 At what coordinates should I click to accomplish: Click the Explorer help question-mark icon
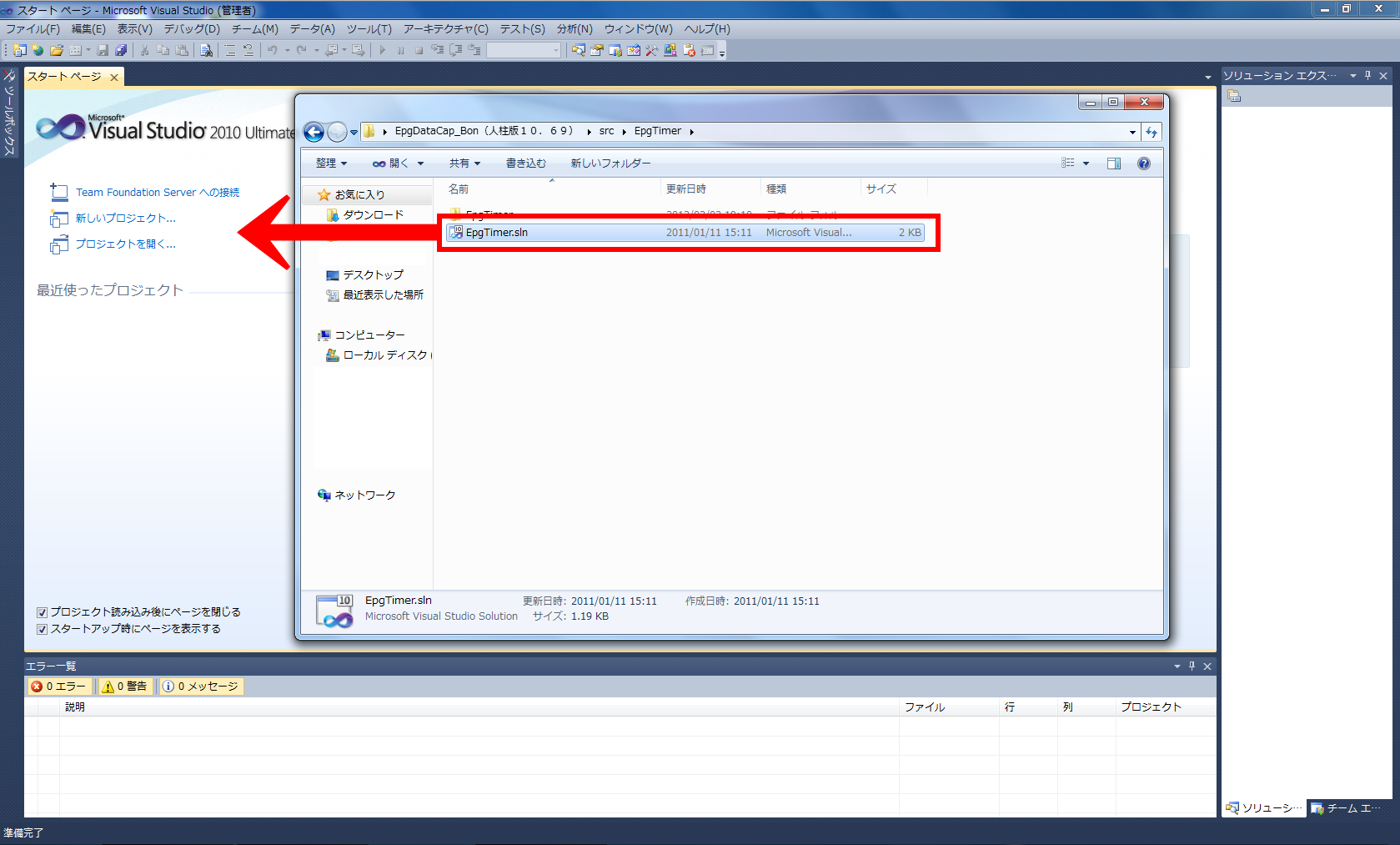pos(1144,163)
